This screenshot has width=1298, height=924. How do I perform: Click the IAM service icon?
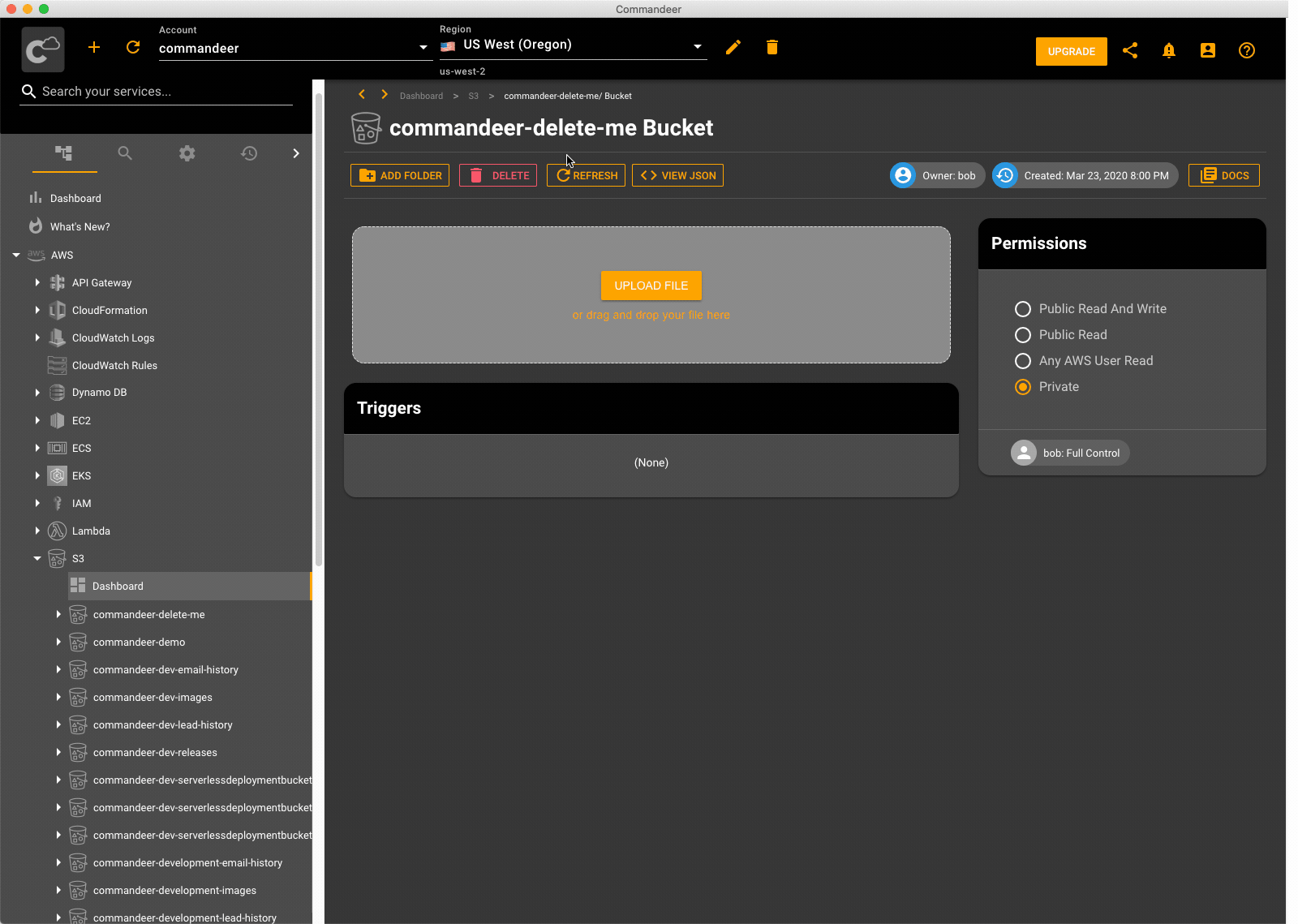[57, 503]
